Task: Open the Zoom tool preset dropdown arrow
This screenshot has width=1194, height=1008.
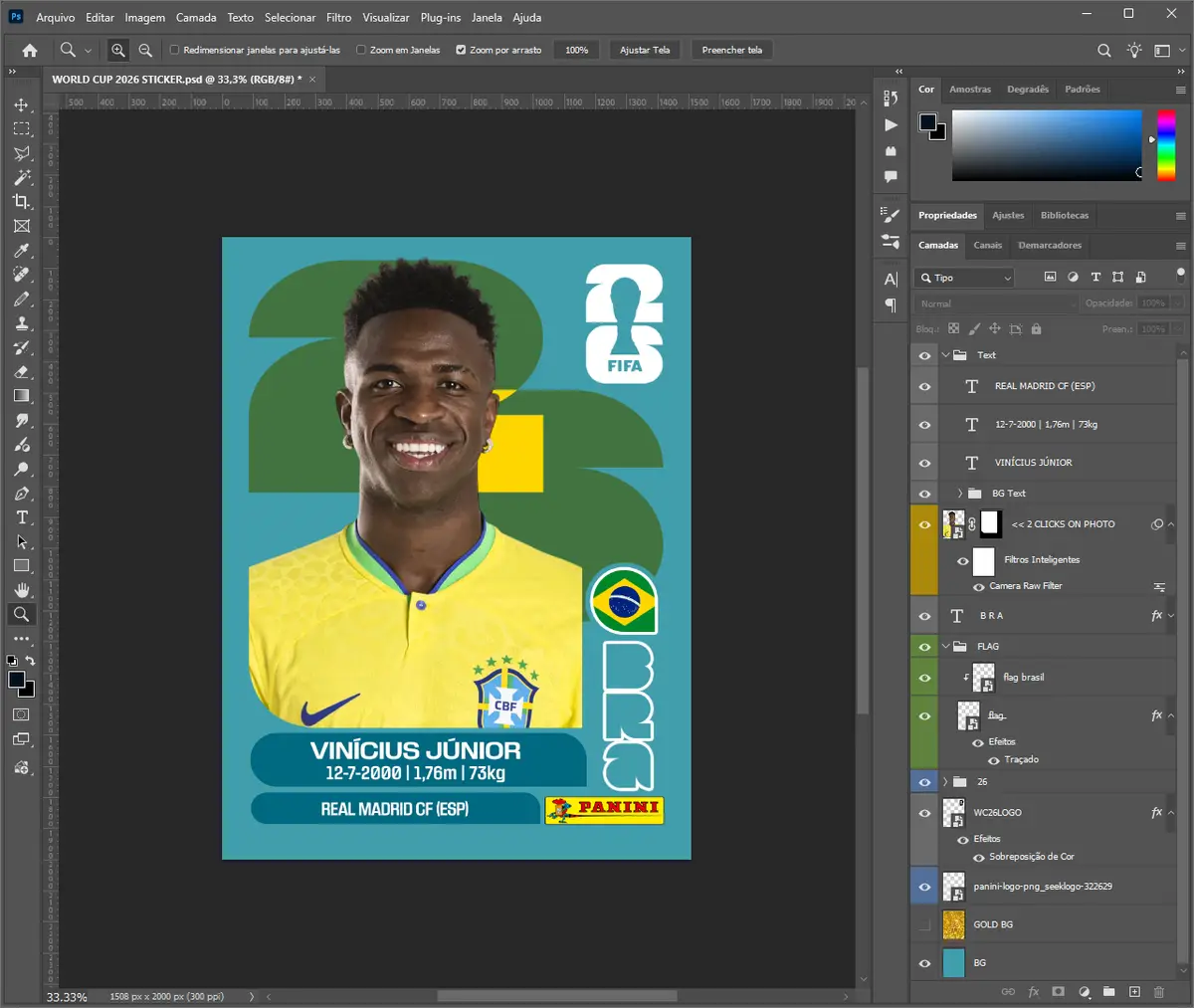Action: point(88,50)
